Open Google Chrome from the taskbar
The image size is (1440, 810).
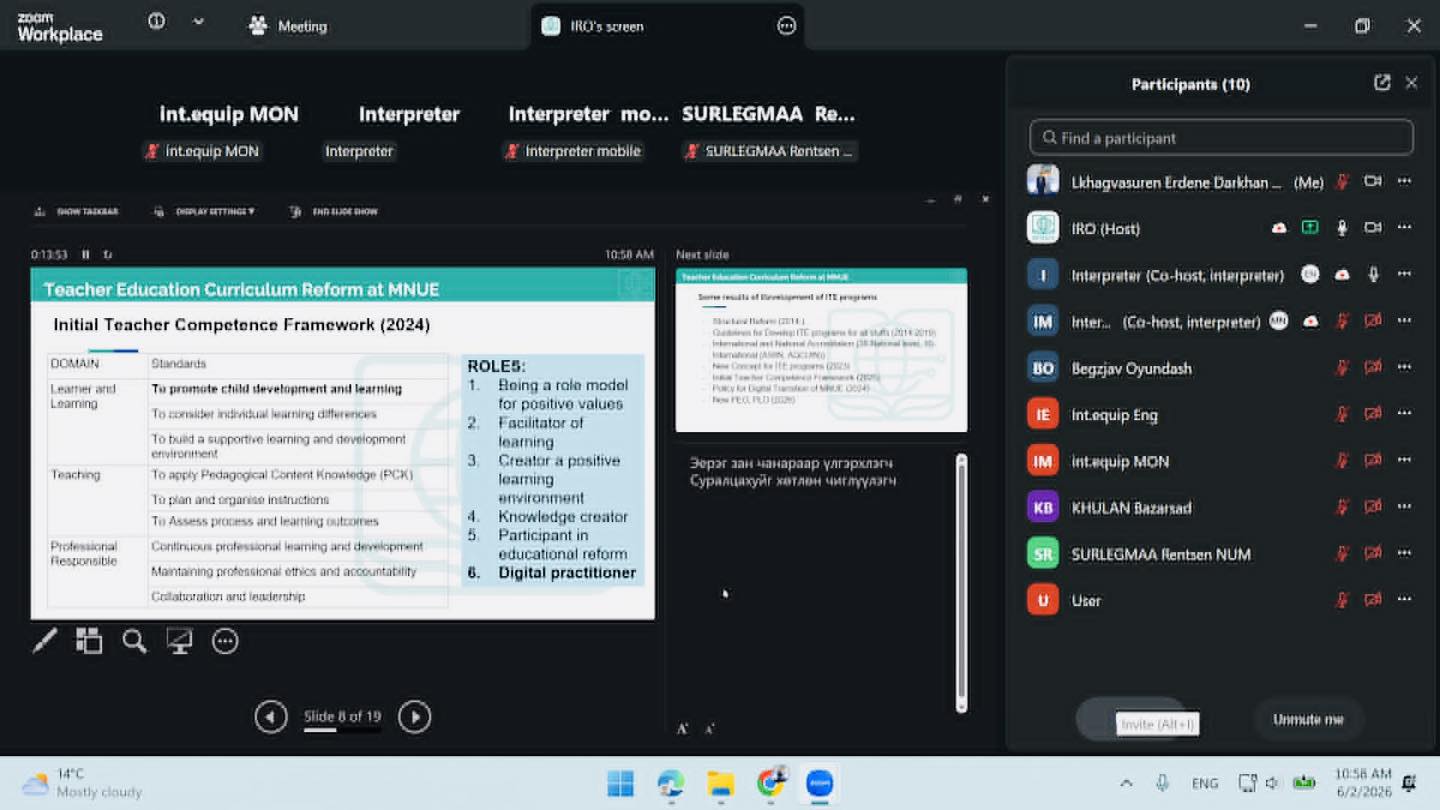770,783
